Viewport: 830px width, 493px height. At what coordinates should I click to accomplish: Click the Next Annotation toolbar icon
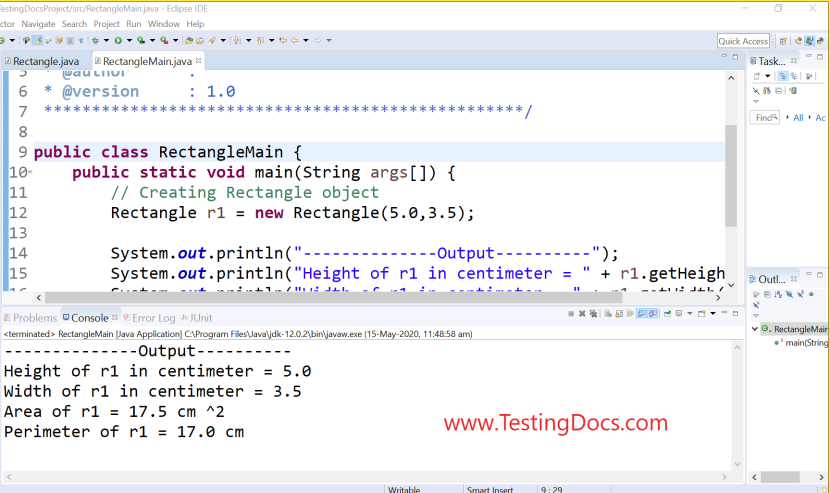coord(237,40)
